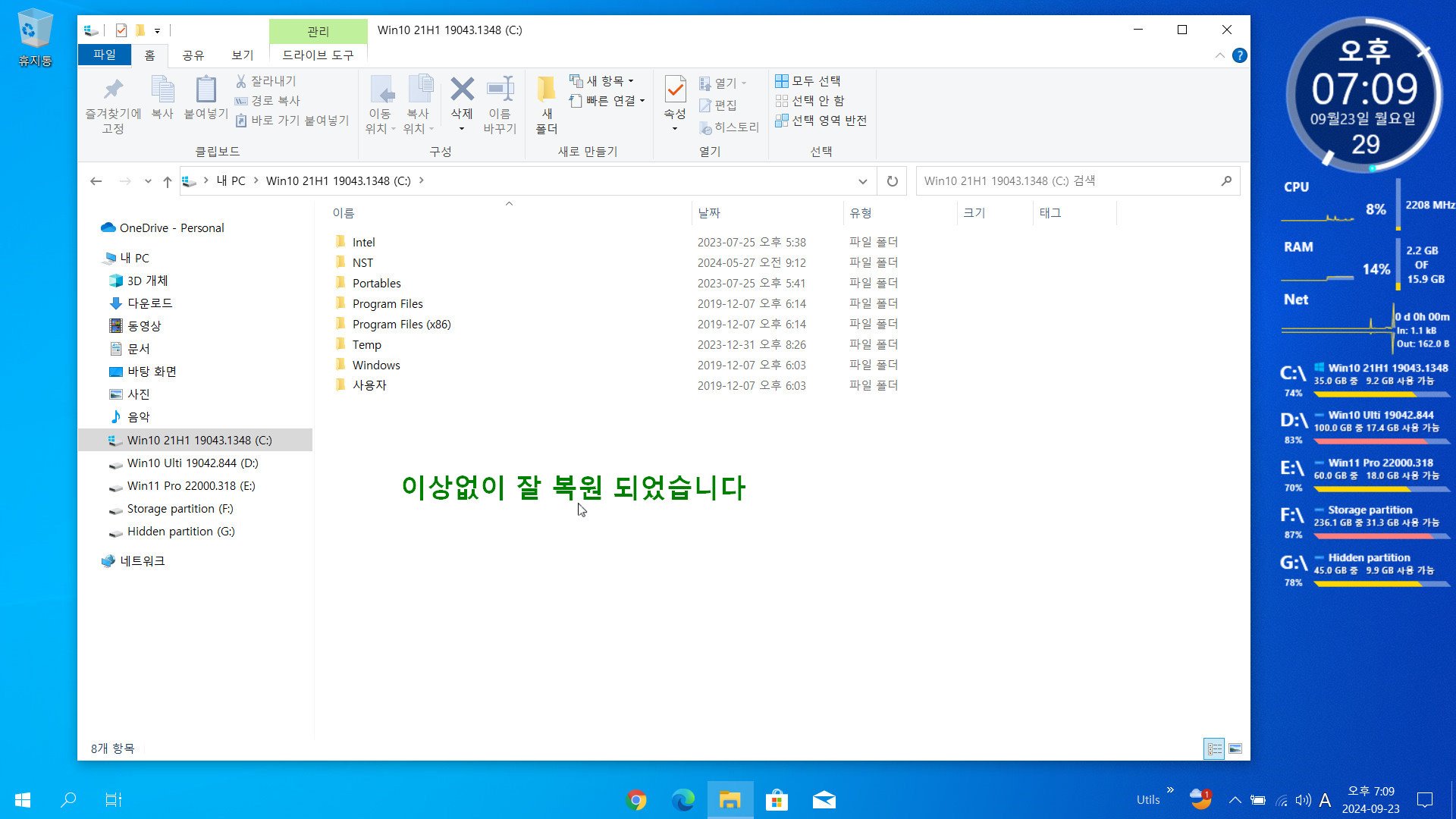
Task: Click quick access Properties checkmark icon in title bar
Action: click(x=121, y=30)
